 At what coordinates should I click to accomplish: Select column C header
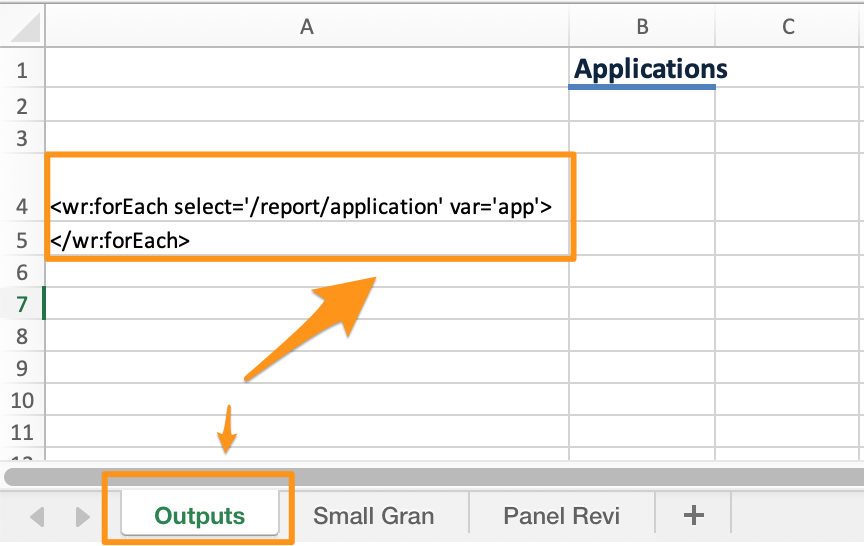click(788, 27)
